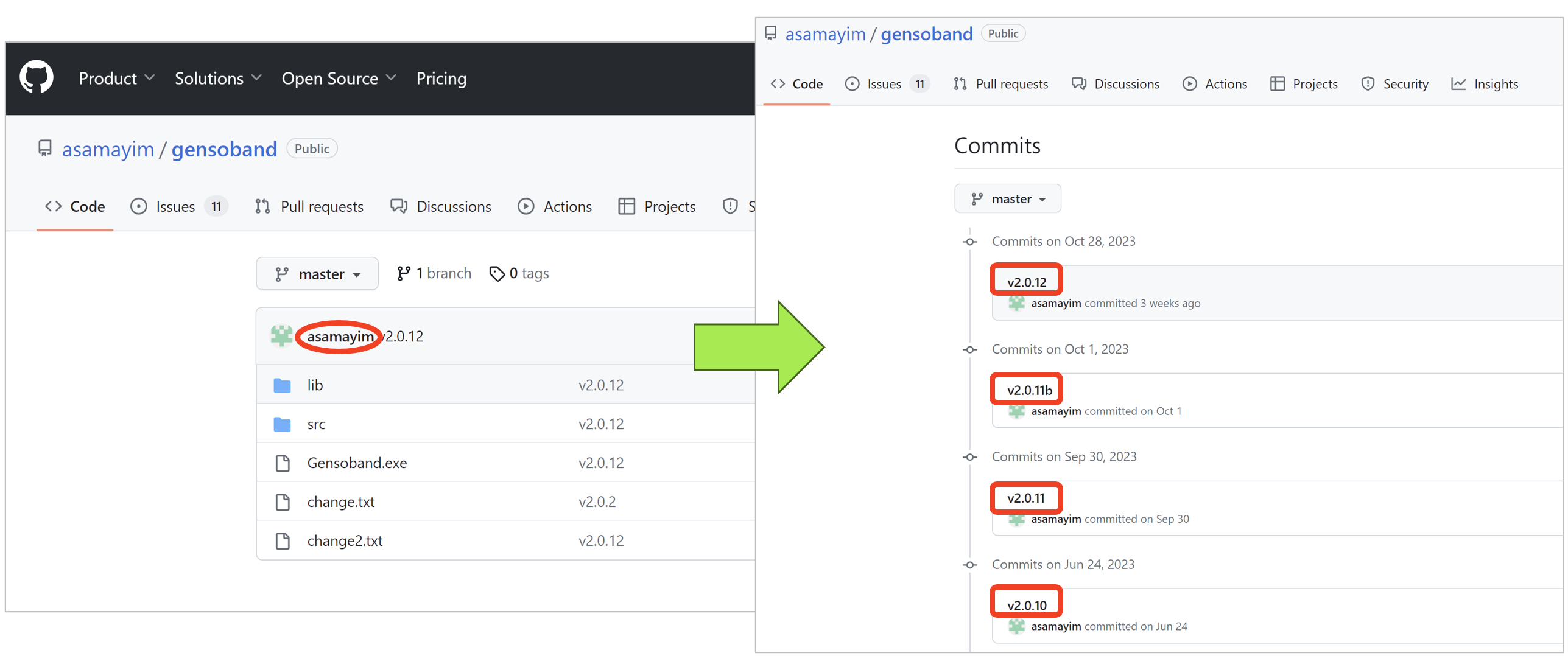Expand the Solutions navigation menu
Screen dimensions: 1568x664
pyautogui.click(x=218, y=79)
